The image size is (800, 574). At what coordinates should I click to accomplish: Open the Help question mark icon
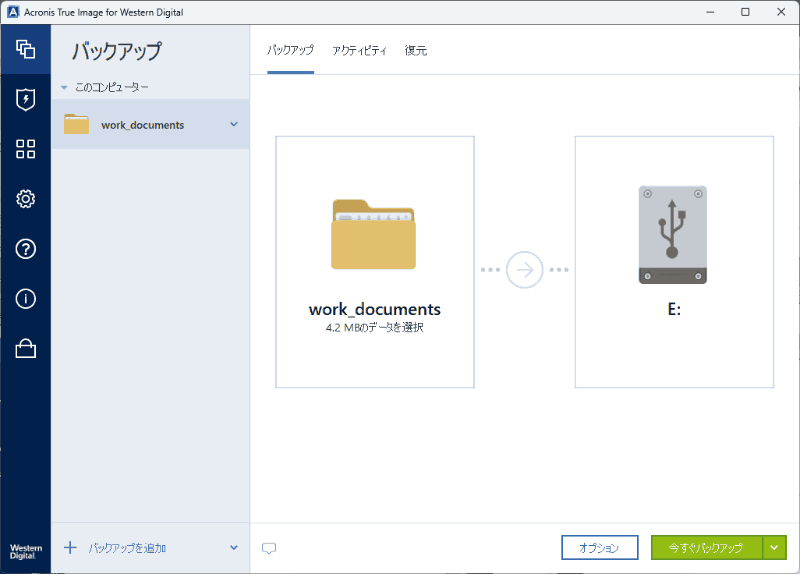click(x=26, y=249)
